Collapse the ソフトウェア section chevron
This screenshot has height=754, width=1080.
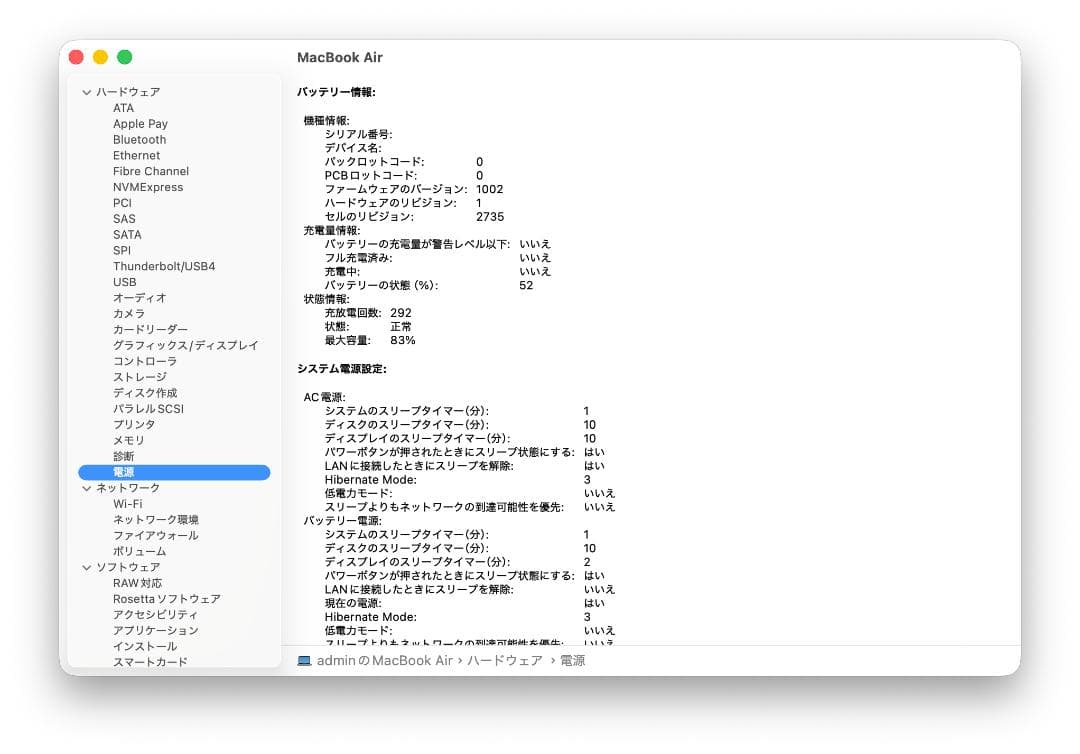[86, 567]
